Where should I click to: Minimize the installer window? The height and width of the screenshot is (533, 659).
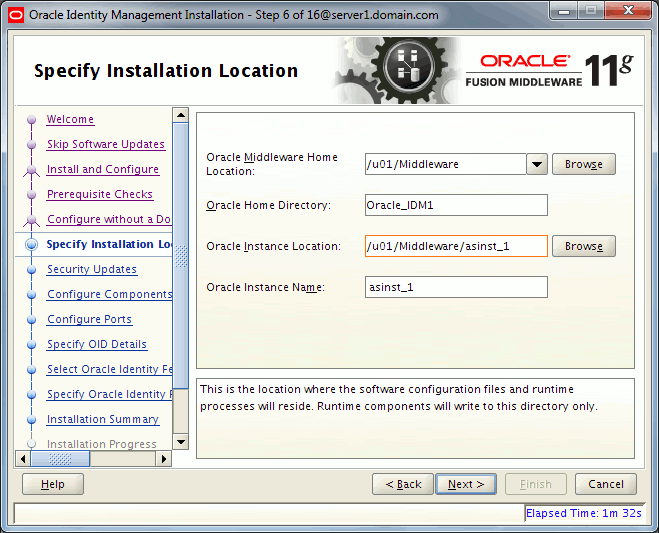[564, 11]
